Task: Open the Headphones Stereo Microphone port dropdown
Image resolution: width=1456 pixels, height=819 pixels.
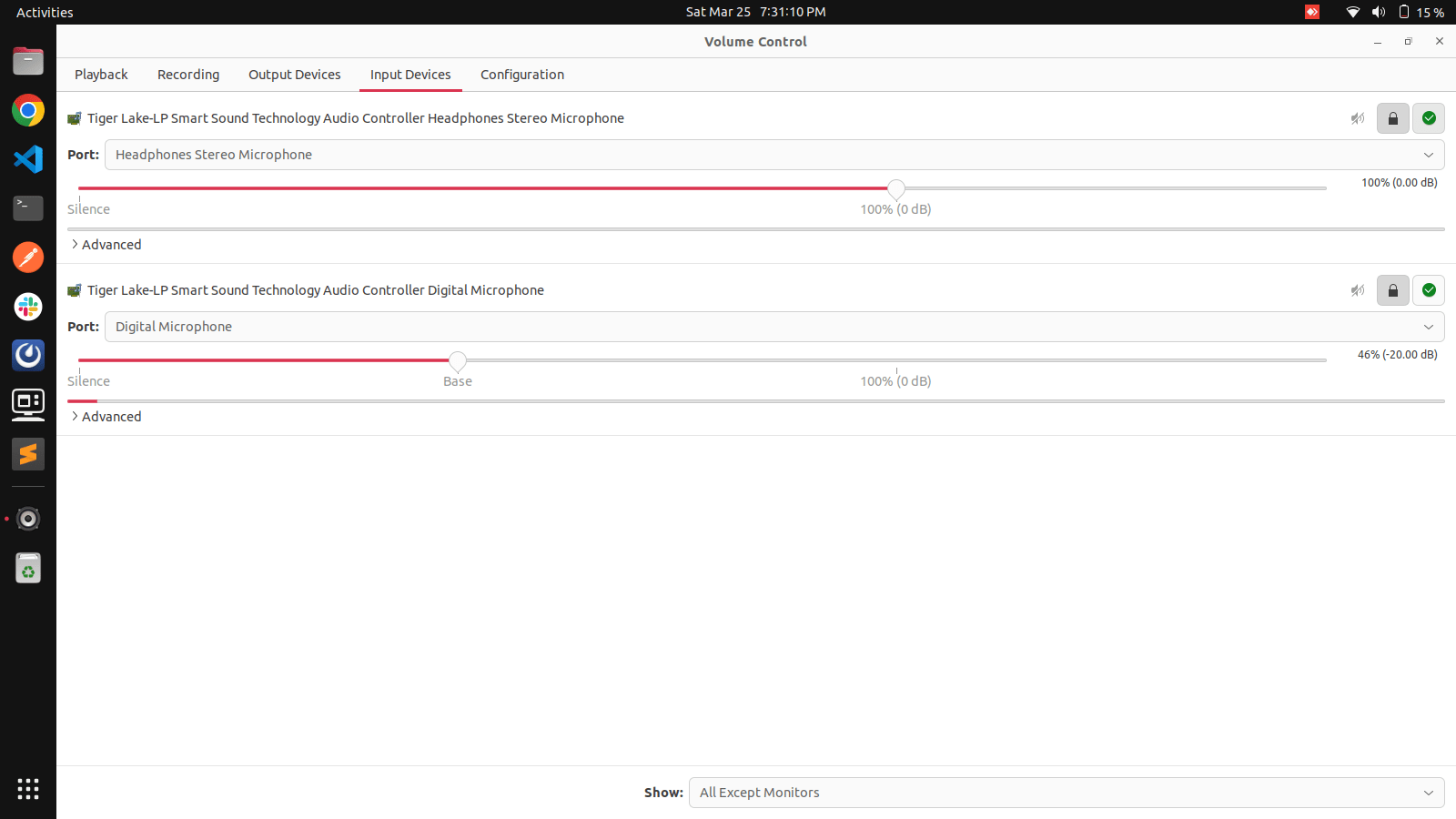Action: click(x=1429, y=155)
